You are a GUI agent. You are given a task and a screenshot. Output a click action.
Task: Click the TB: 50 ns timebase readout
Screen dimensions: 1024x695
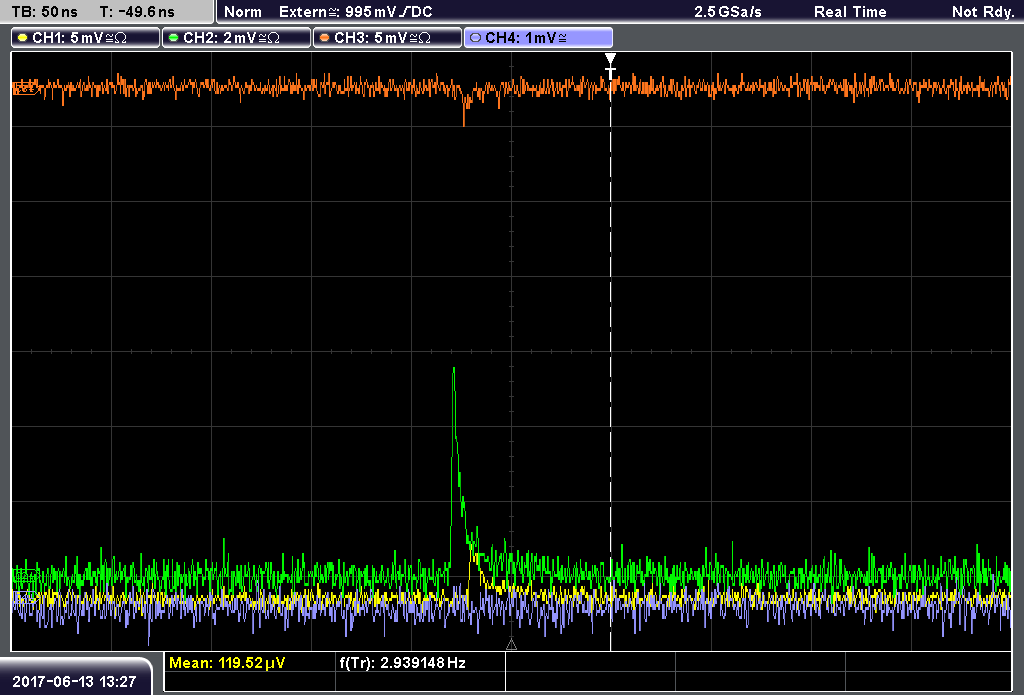pos(44,12)
